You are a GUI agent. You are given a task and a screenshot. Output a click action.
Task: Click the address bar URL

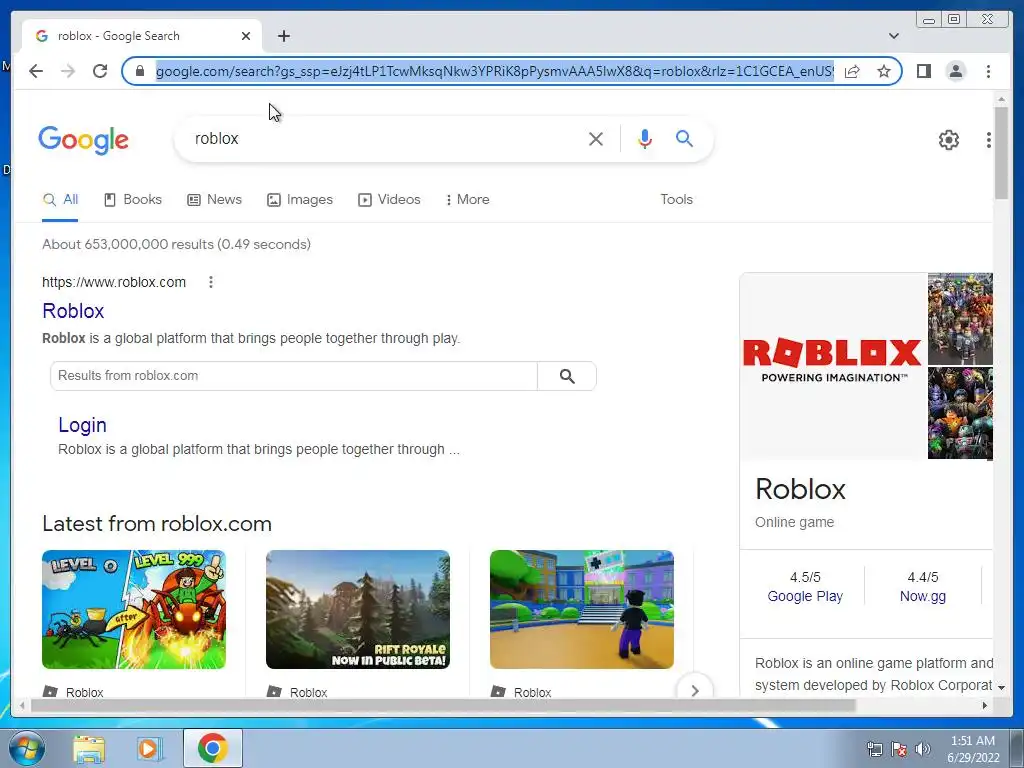coord(494,71)
